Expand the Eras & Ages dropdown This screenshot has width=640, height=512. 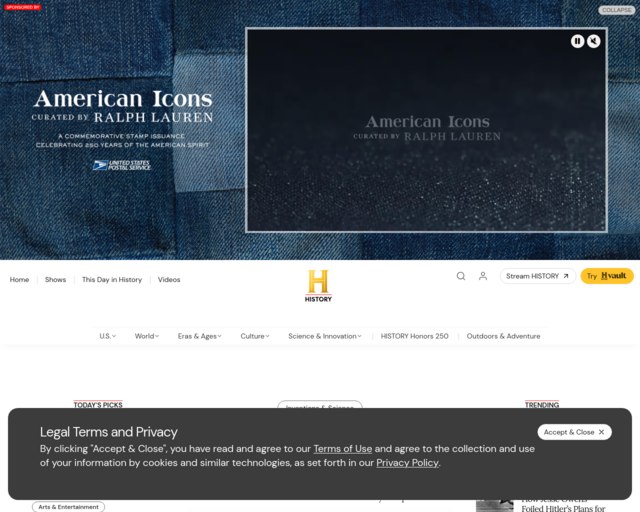pos(200,336)
